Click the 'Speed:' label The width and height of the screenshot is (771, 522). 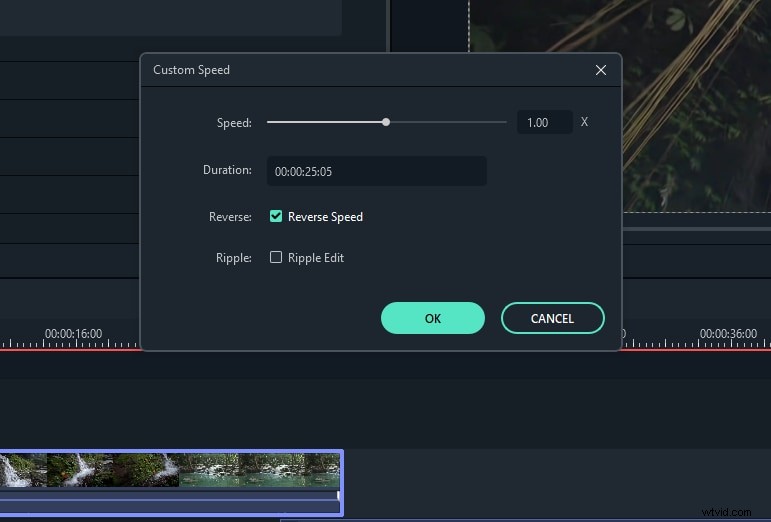(x=234, y=122)
